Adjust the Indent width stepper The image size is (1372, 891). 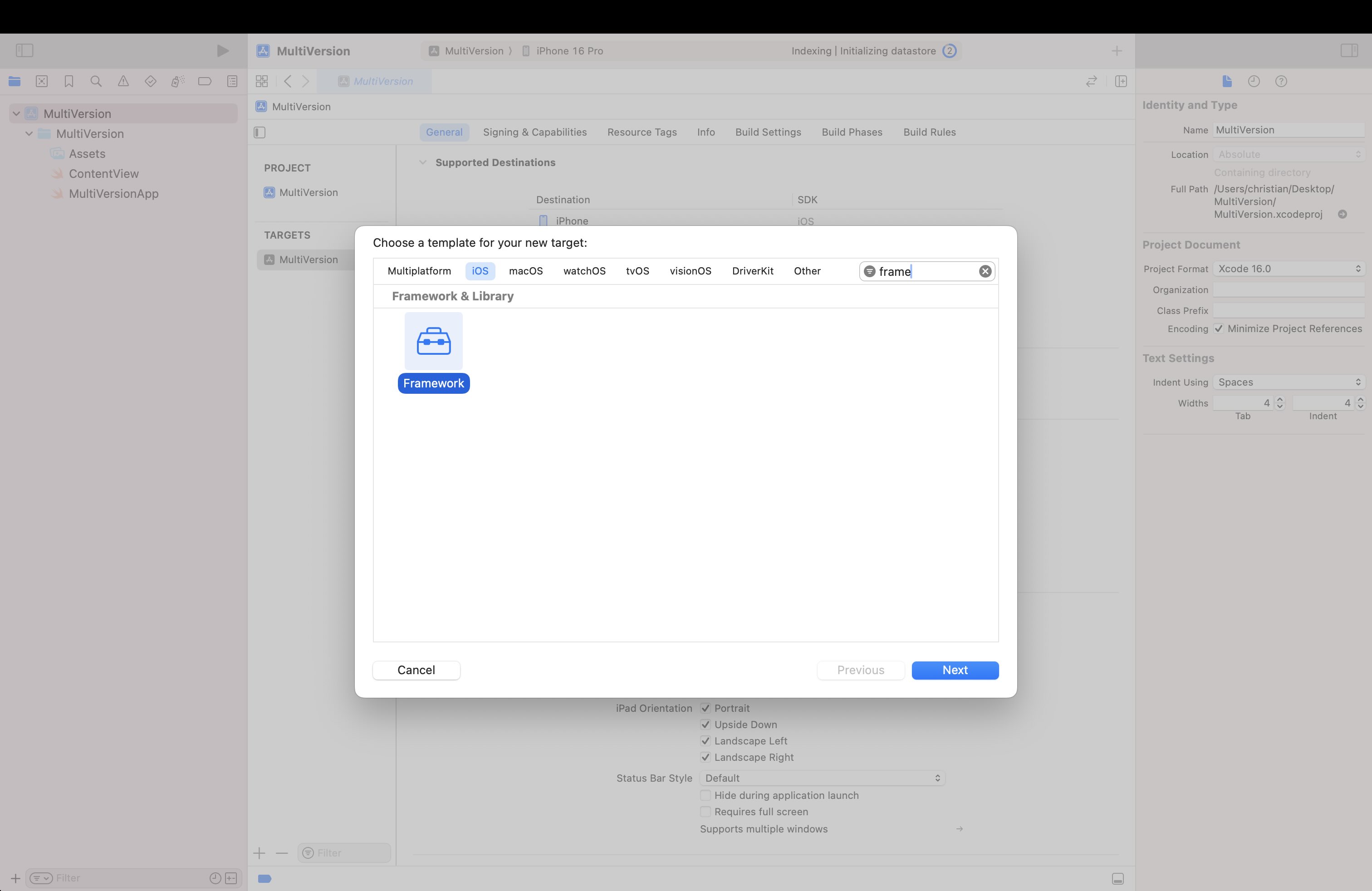(x=1361, y=403)
